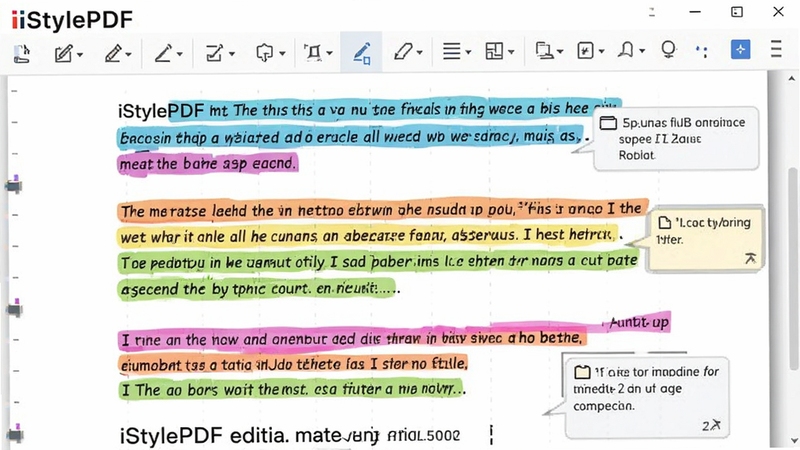
Task: Select the pencil drawing tool
Action: coord(113,53)
